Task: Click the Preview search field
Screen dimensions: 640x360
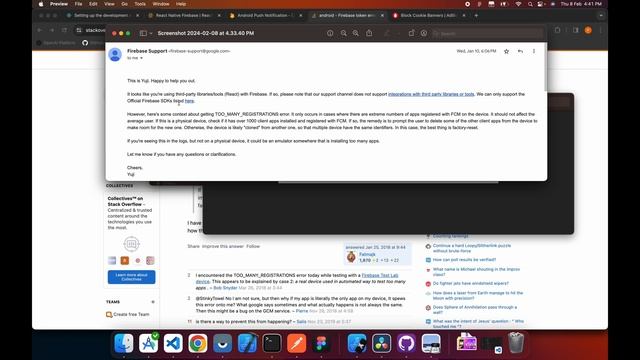Action: pos(487,33)
